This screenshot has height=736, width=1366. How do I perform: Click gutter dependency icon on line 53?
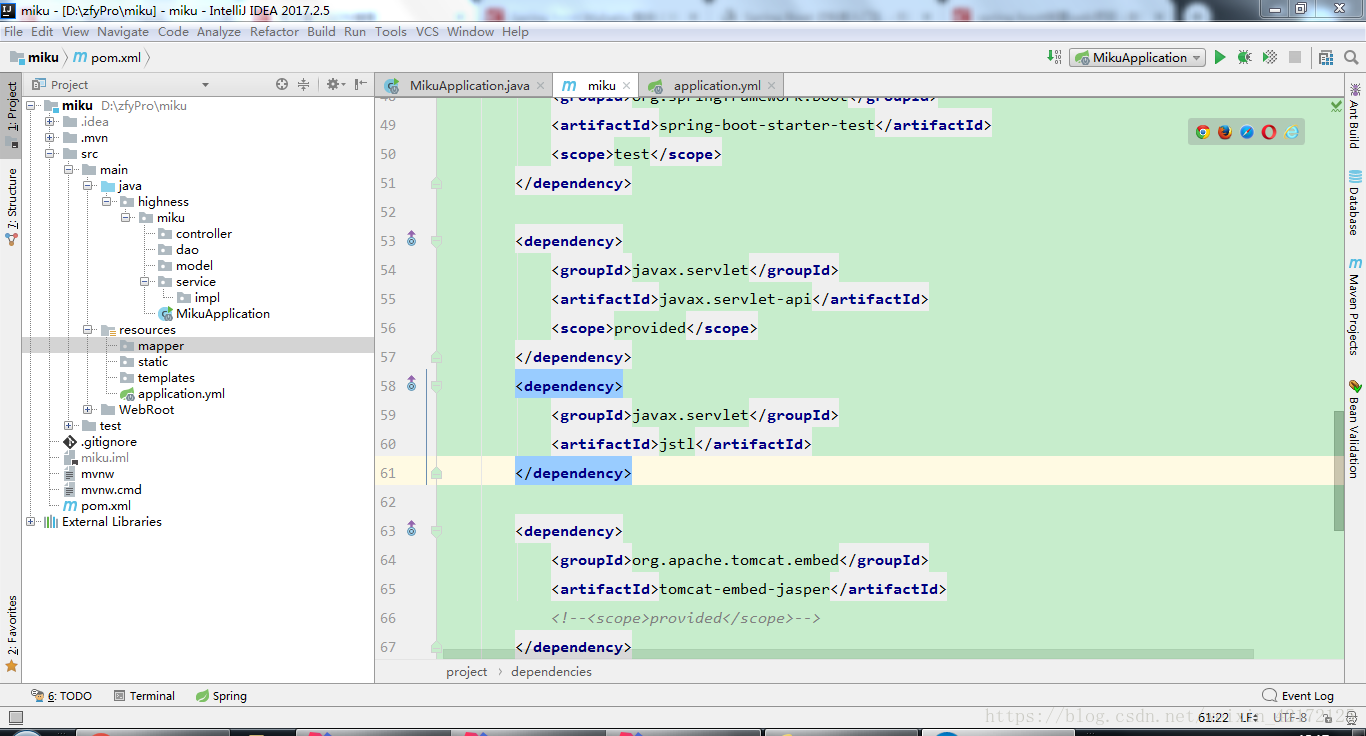(411, 240)
